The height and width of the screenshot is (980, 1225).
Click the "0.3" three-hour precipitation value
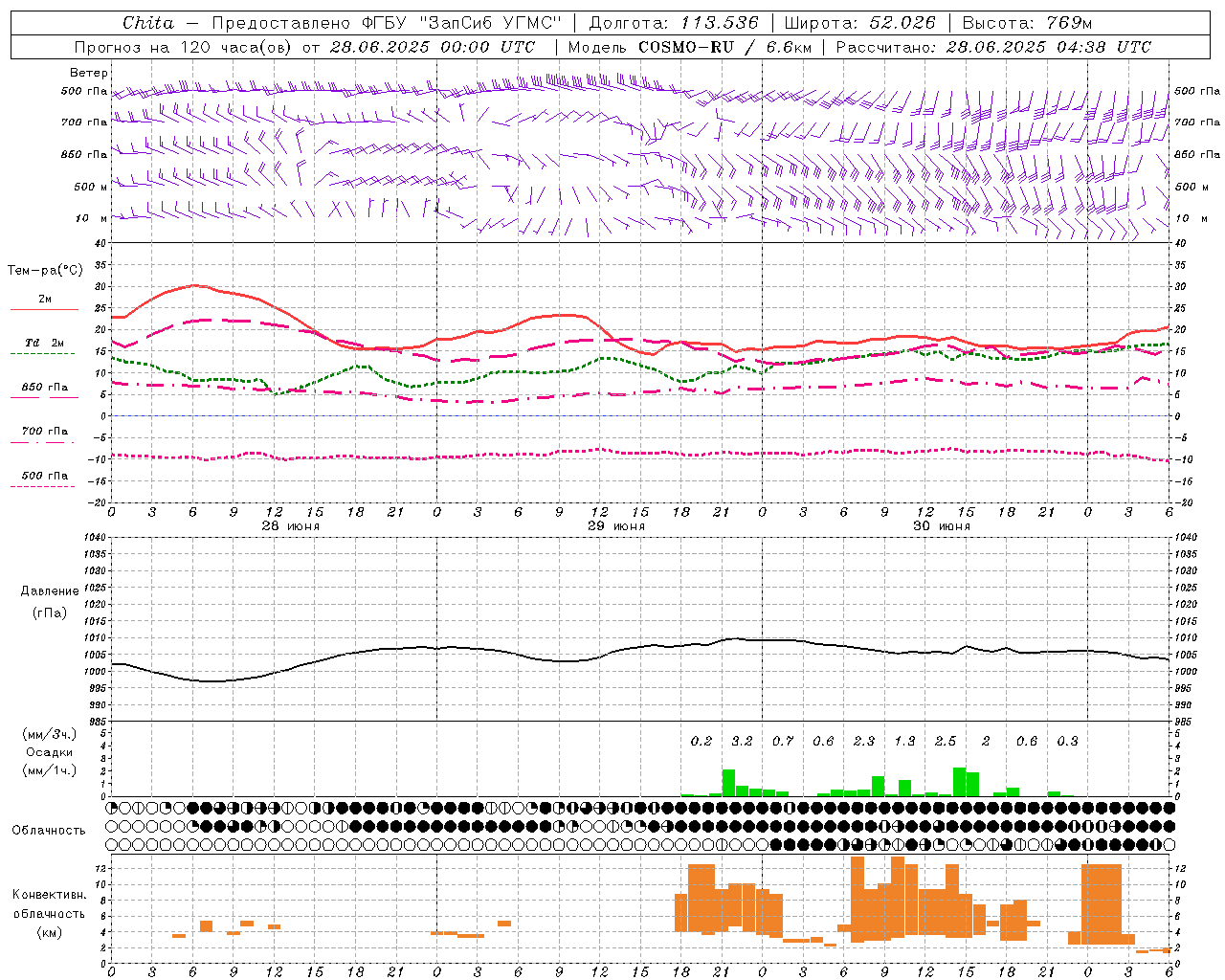click(x=1067, y=742)
